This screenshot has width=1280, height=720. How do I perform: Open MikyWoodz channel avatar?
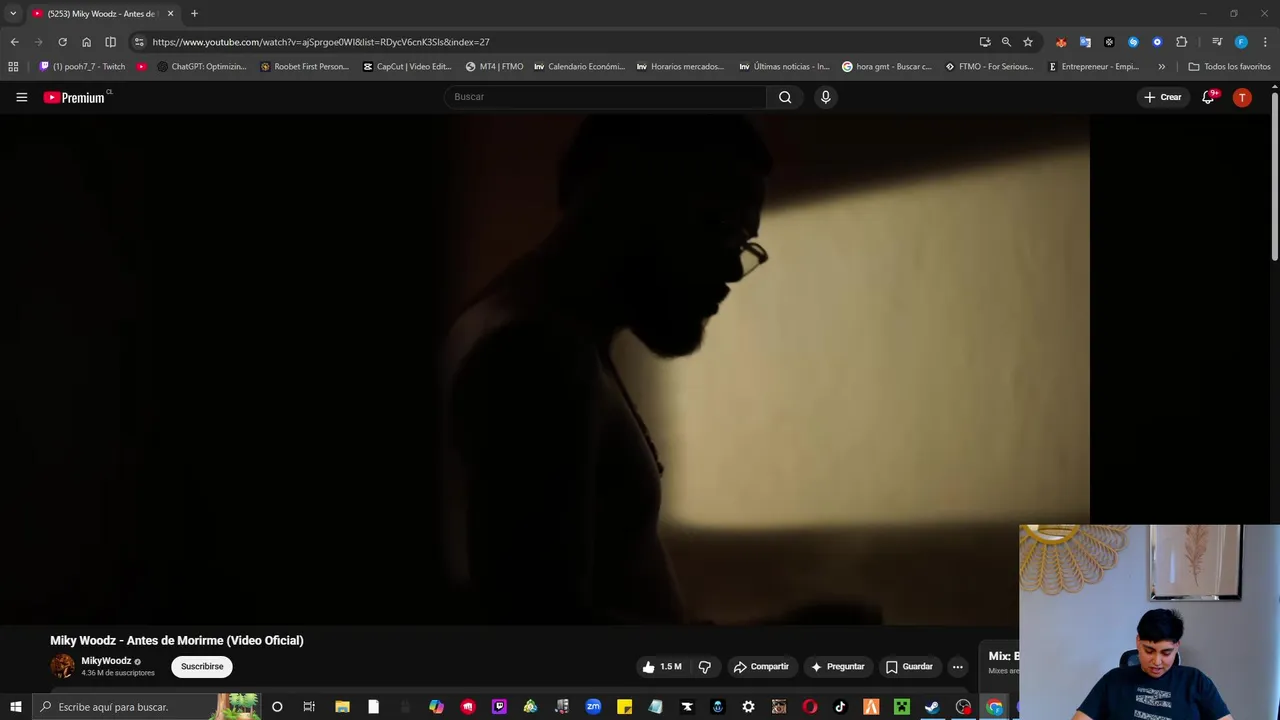pyautogui.click(x=62, y=666)
